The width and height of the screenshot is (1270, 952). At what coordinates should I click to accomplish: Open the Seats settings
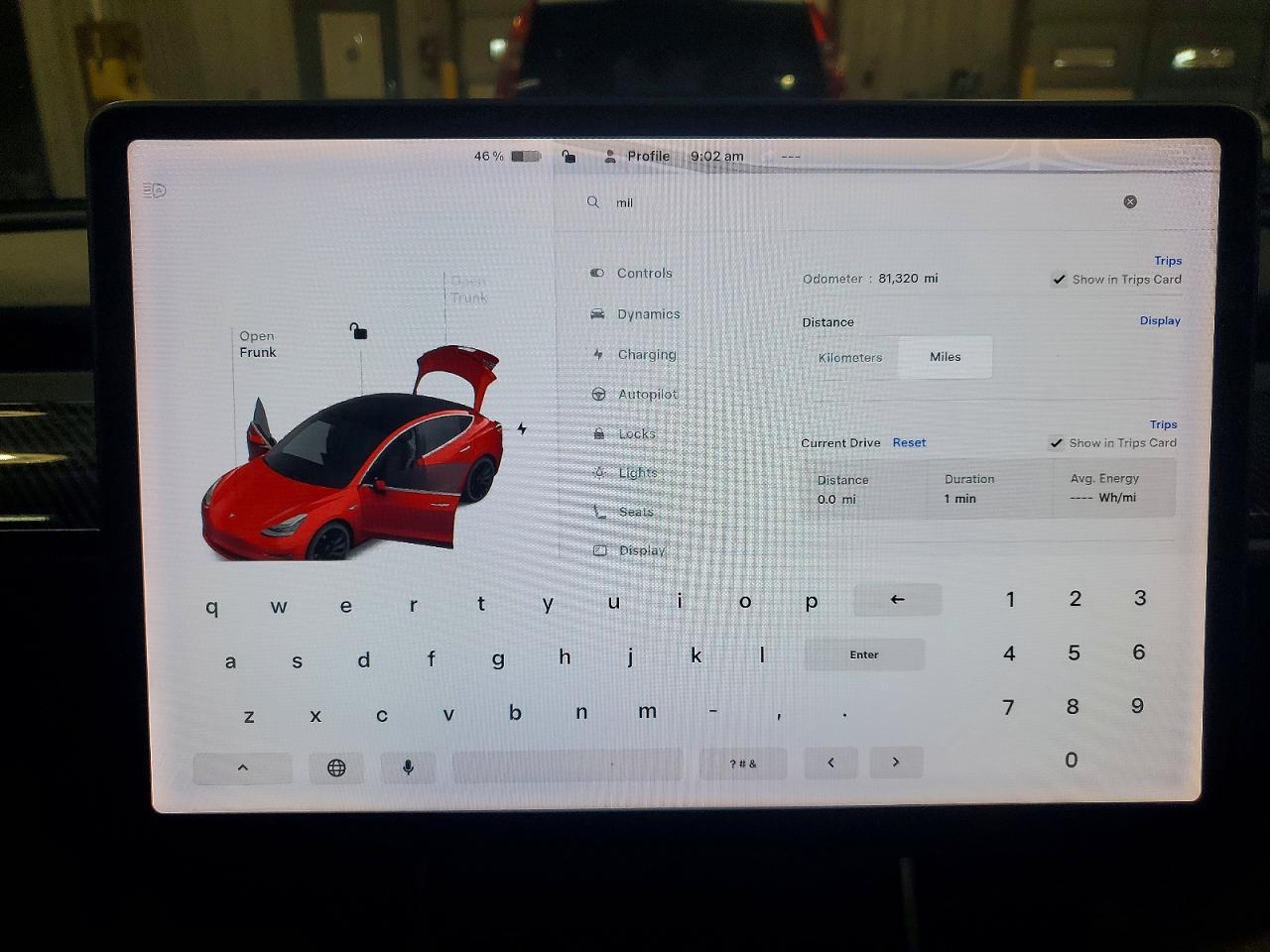[636, 513]
